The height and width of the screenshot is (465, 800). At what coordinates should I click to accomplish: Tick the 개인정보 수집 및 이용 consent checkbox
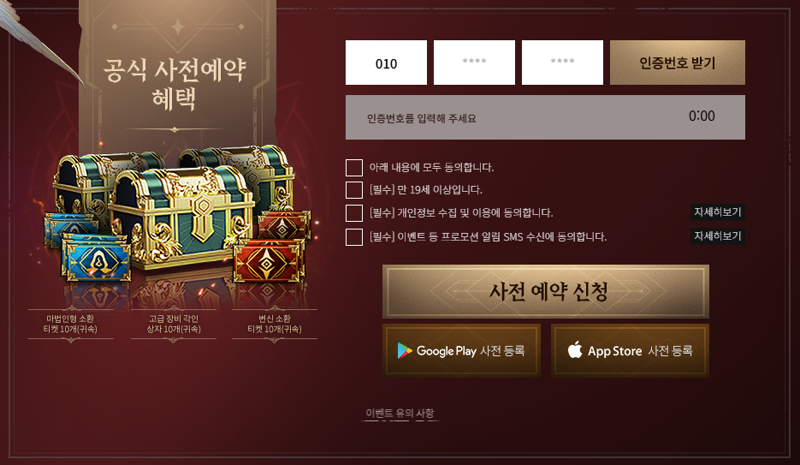[x=354, y=213]
